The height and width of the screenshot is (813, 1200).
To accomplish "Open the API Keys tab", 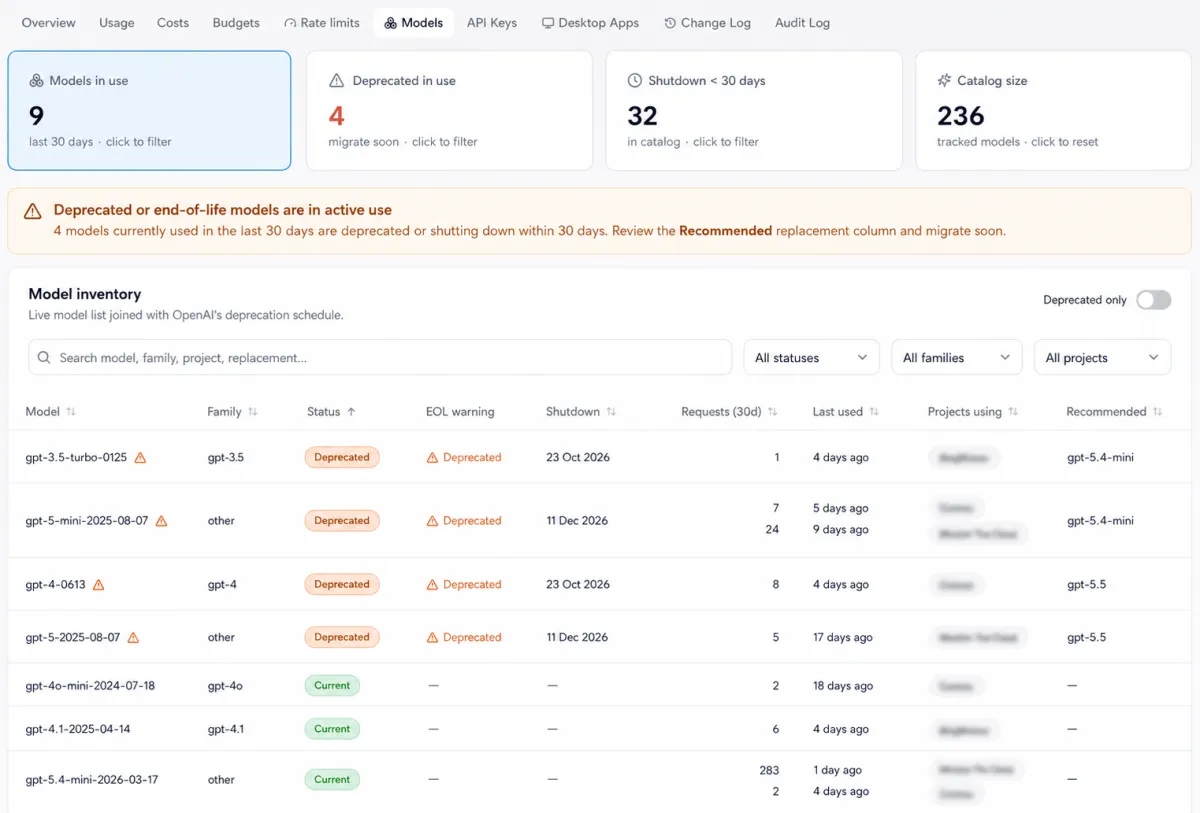I will pos(492,22).
